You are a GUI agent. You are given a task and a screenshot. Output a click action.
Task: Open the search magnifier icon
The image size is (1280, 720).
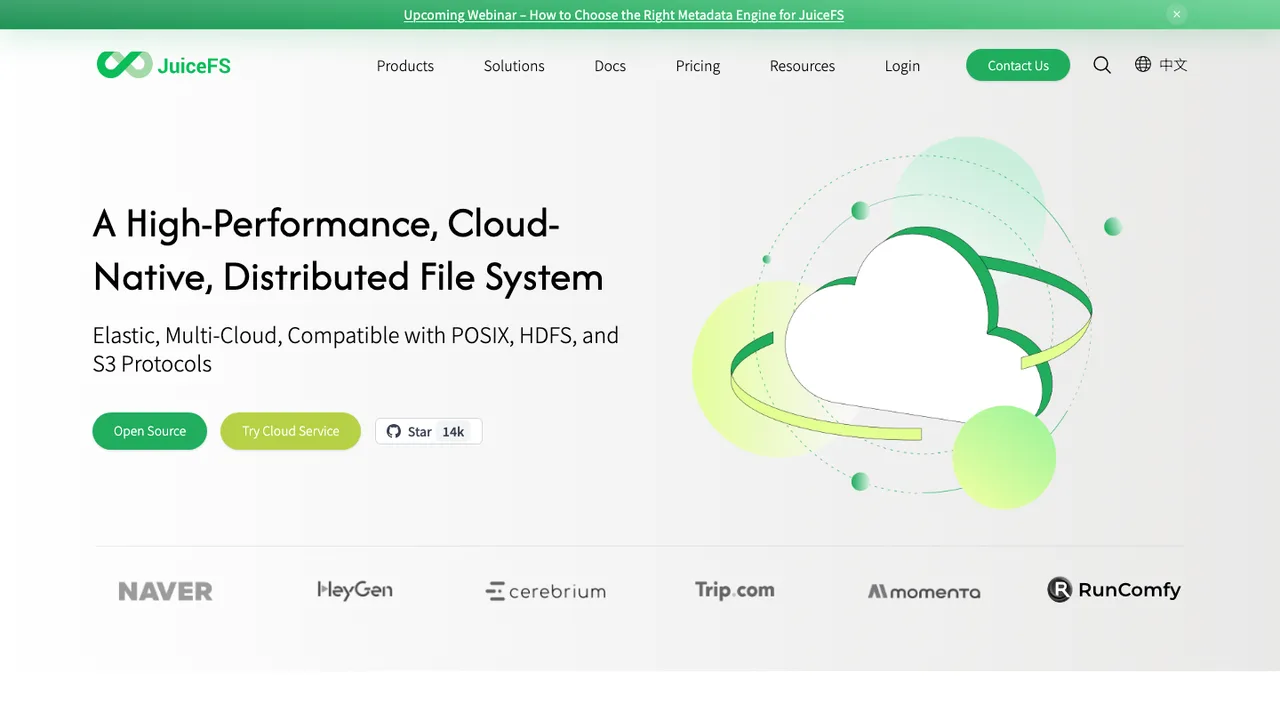click(1102, 65)
